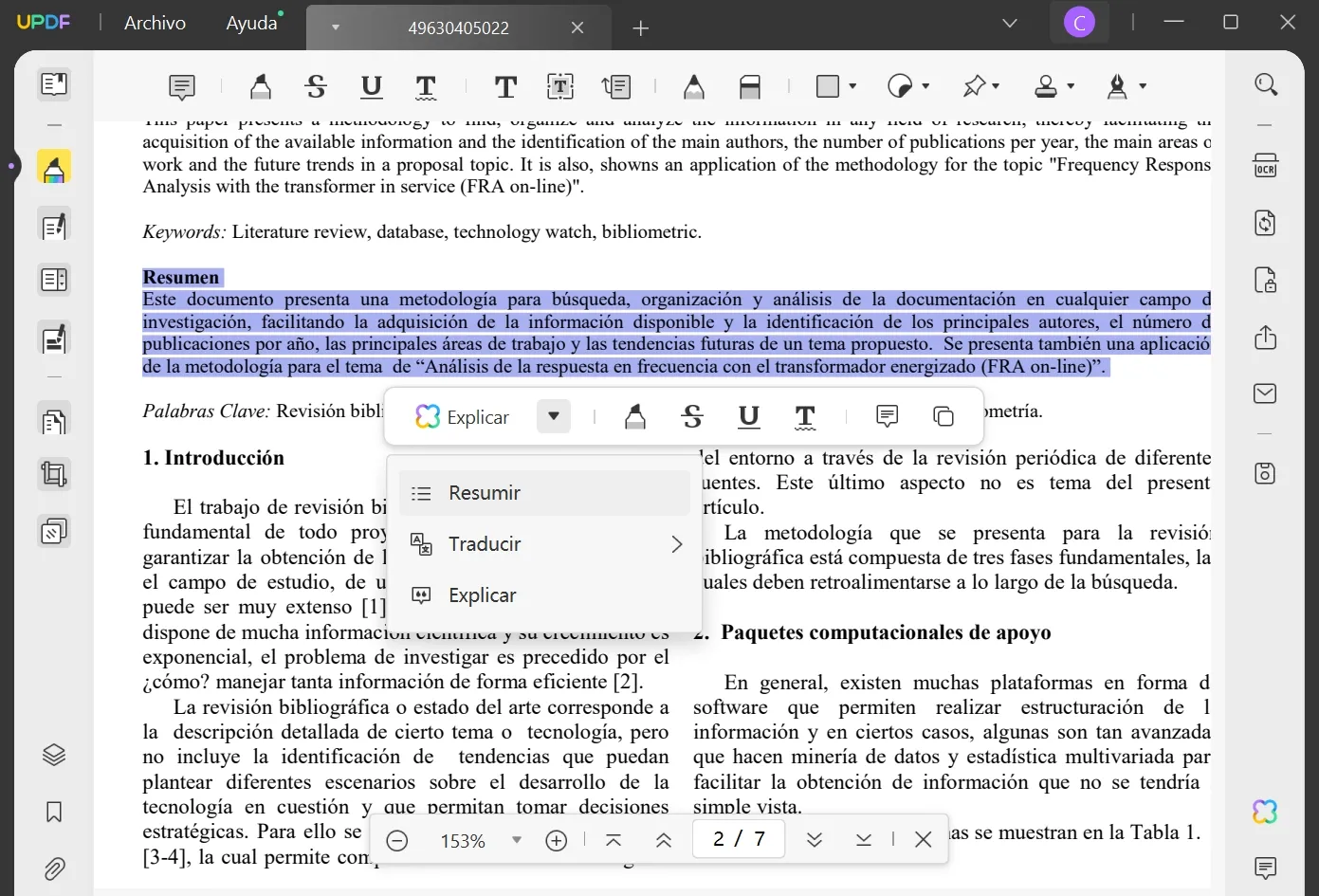Open the search panel
Viewport: 1319px width, 896px height.
1266,84
